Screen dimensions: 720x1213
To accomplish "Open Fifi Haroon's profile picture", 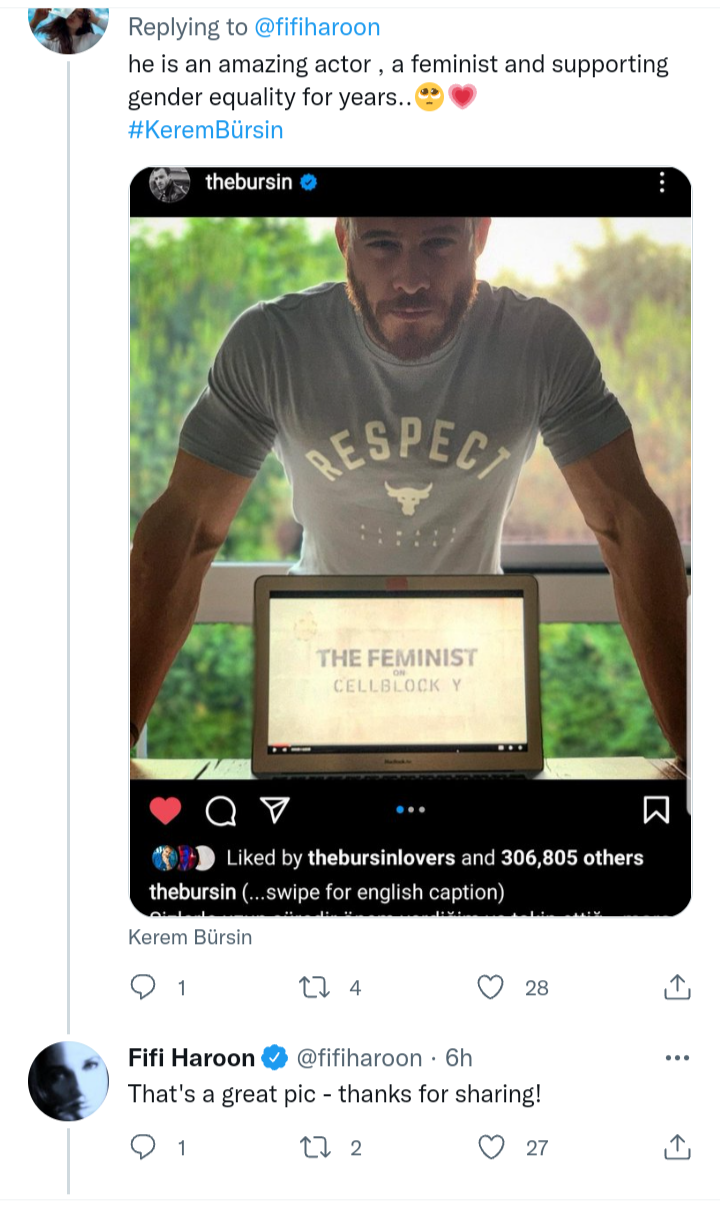I will (x=68, y=1081).
